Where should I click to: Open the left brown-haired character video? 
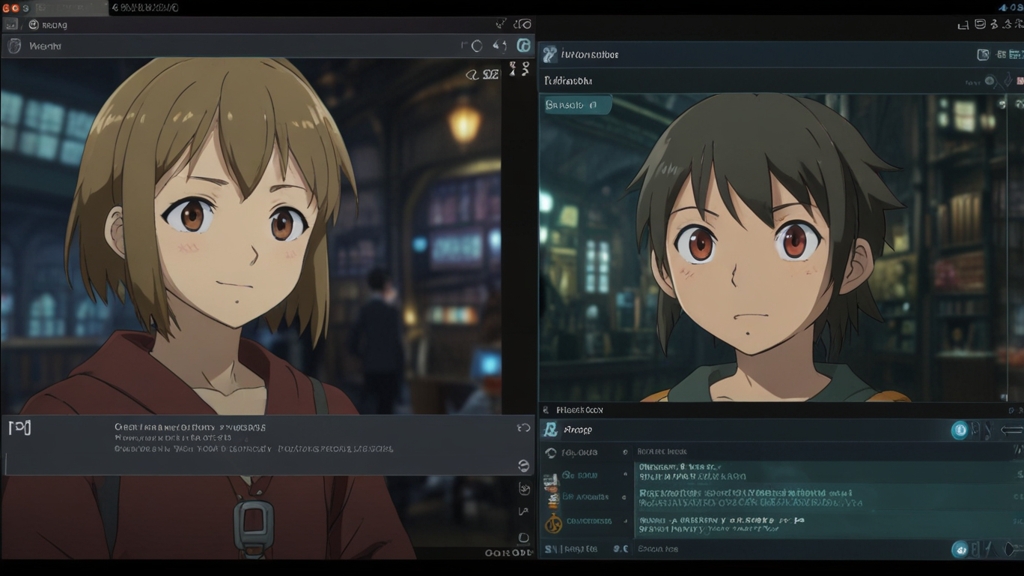pyautogui.click(x=251, y=235)
